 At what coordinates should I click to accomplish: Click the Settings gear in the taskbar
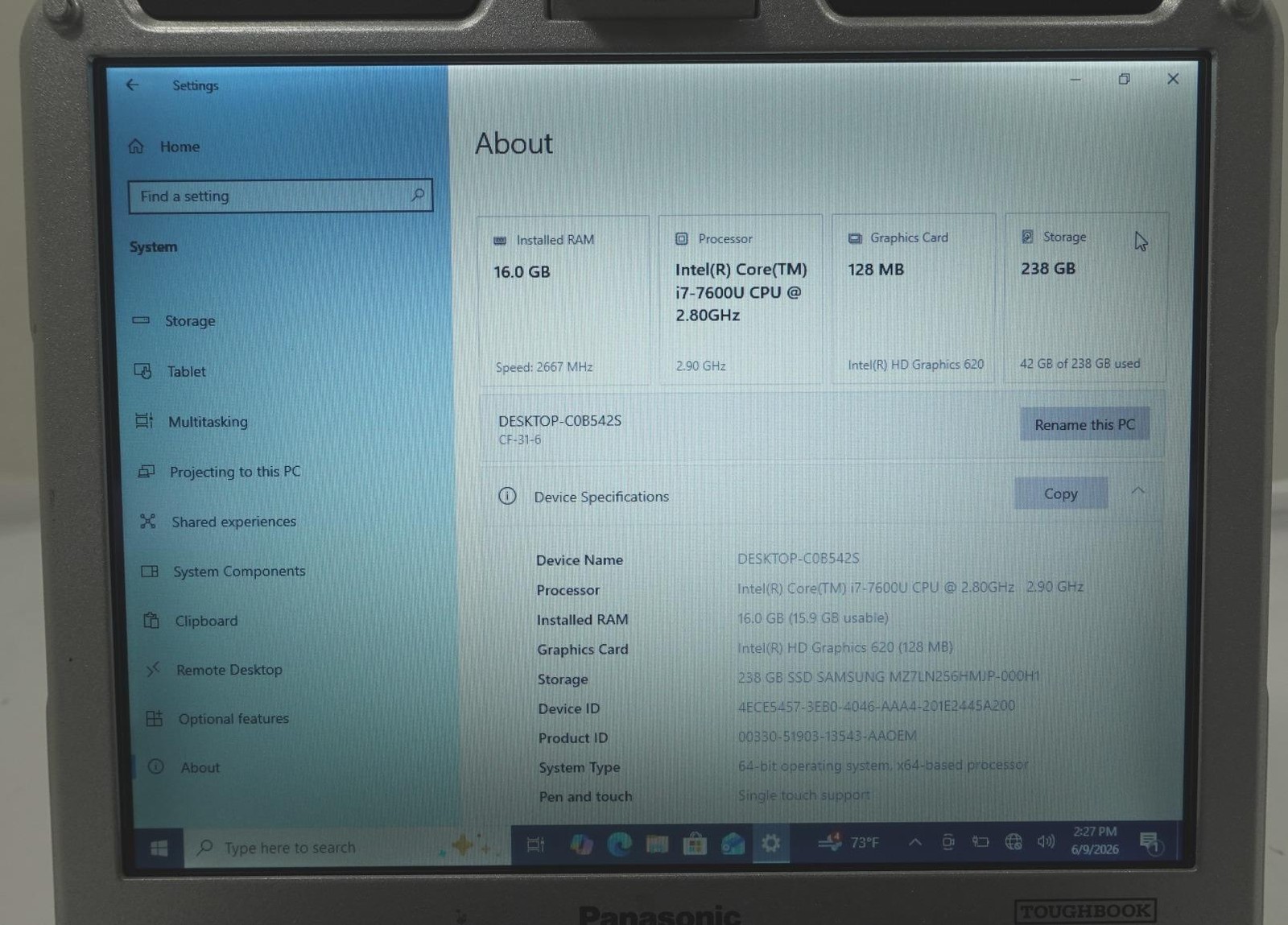(770, 843)
